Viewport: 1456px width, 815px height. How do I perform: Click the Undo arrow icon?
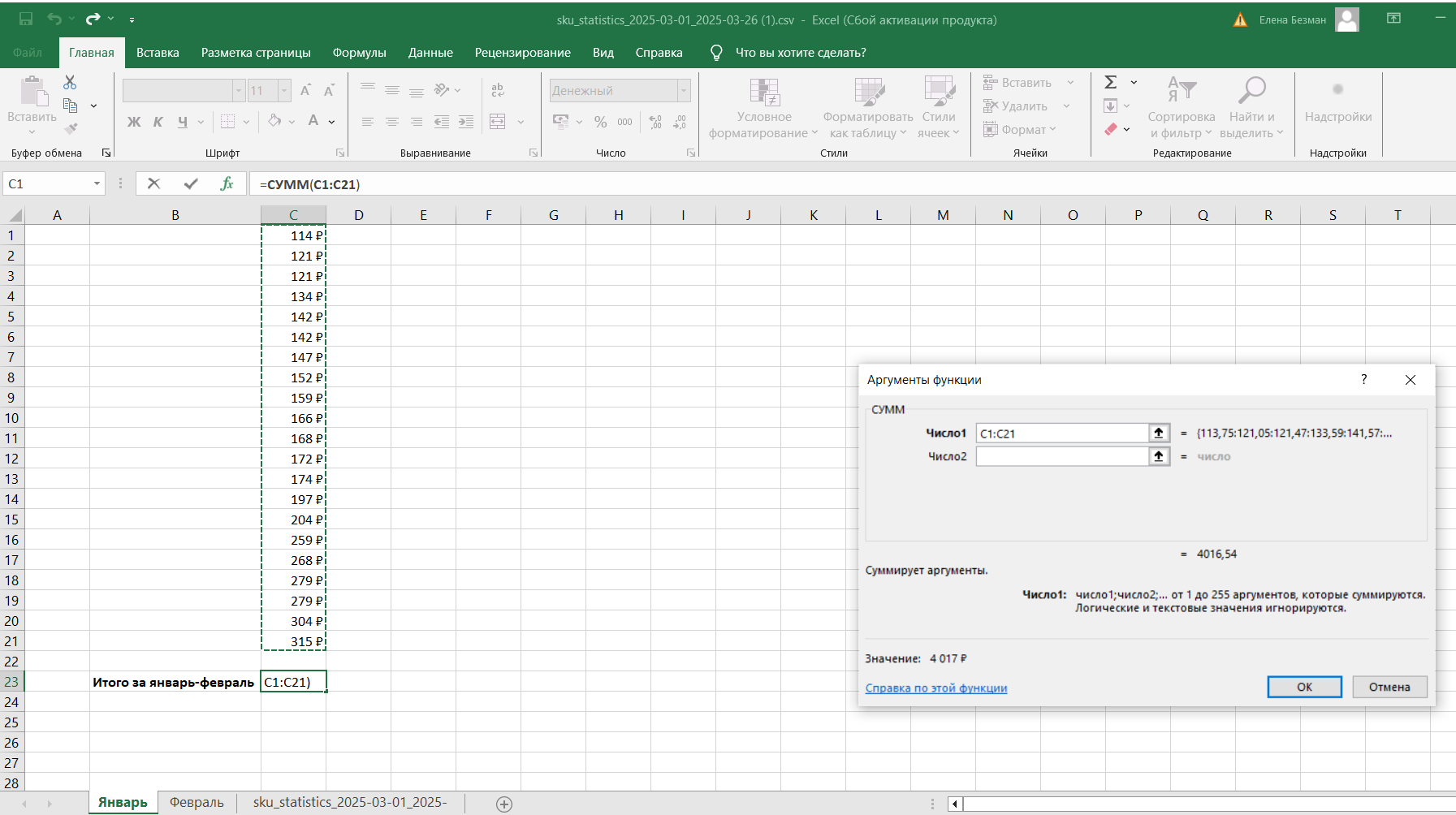click(54, 19)
